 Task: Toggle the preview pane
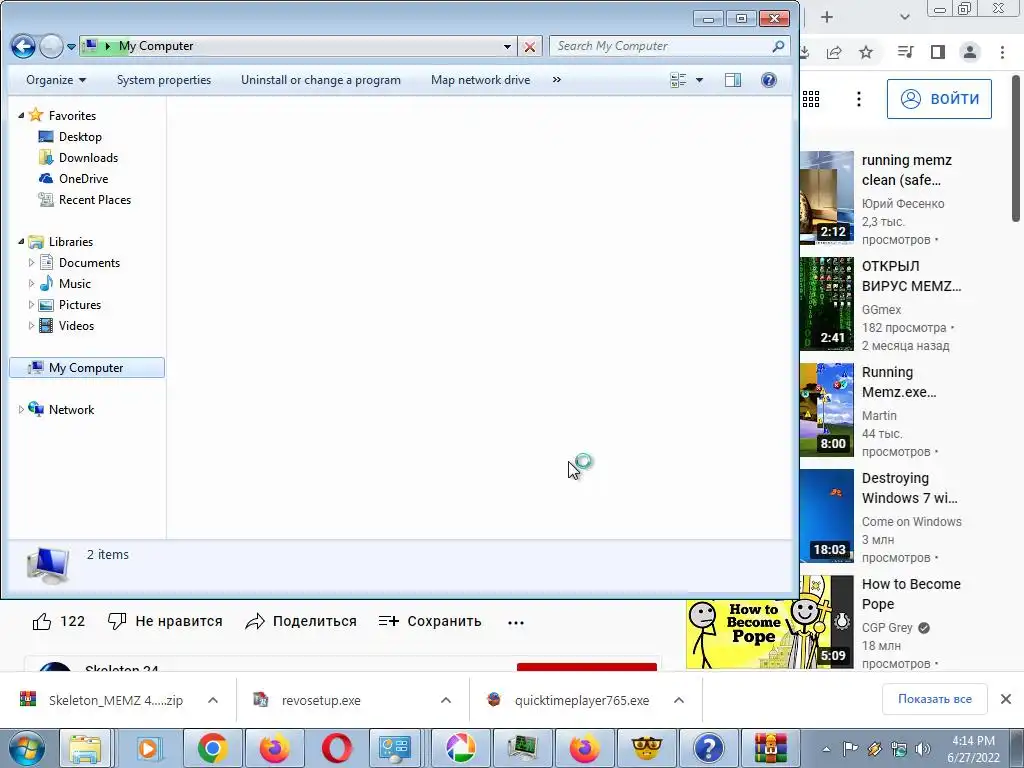pos(733,80)
